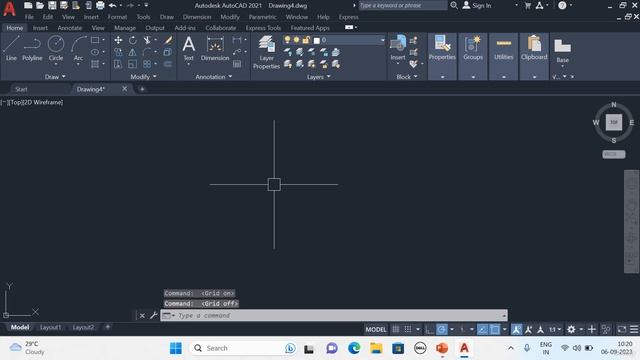The height and width of the screenshot is (360, 640).
Task: Expand the Draw panel
Action: pyautogui.click(x=55, y=77)
